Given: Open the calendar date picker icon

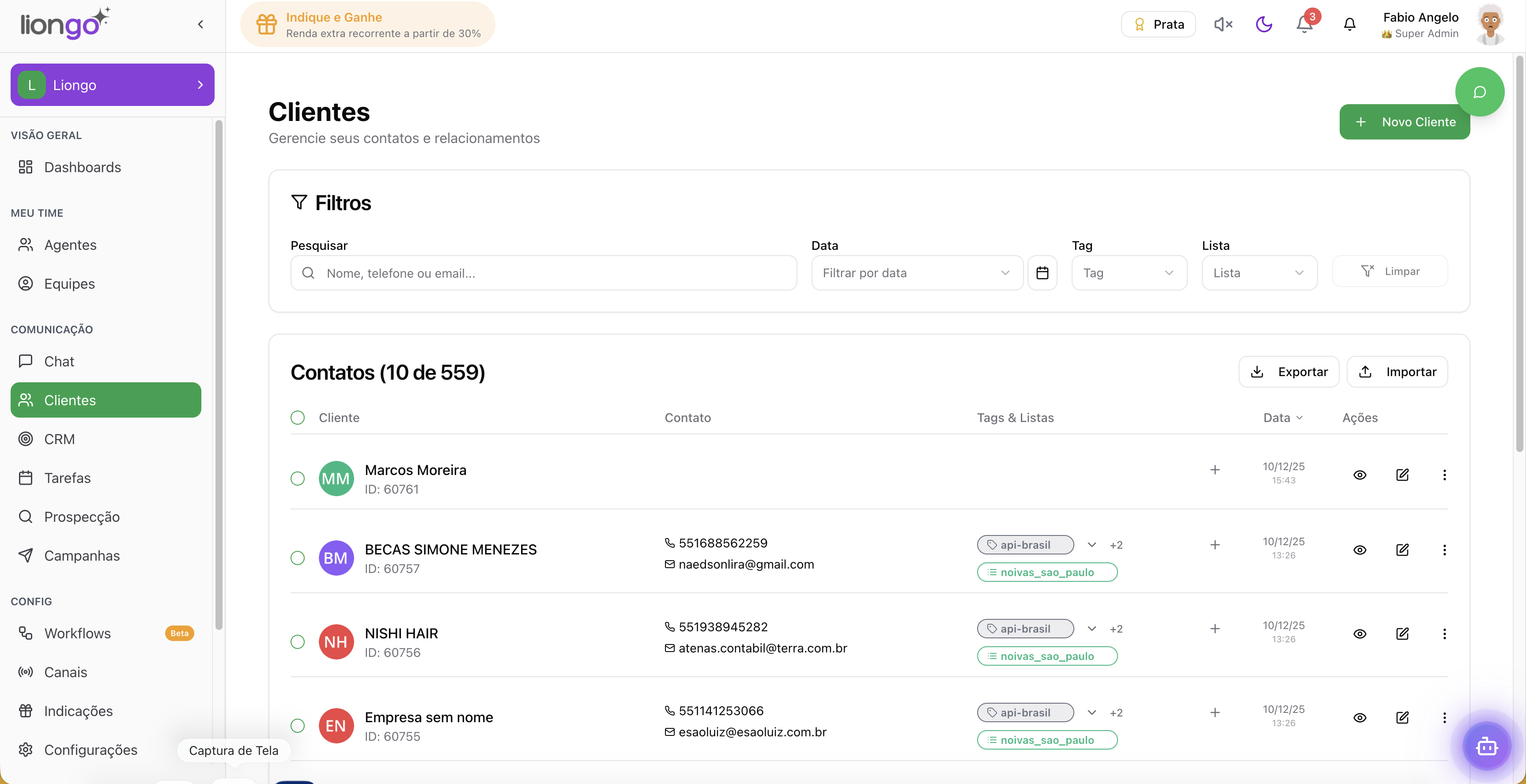Looking at the screenshot, I should point(1042,272).
